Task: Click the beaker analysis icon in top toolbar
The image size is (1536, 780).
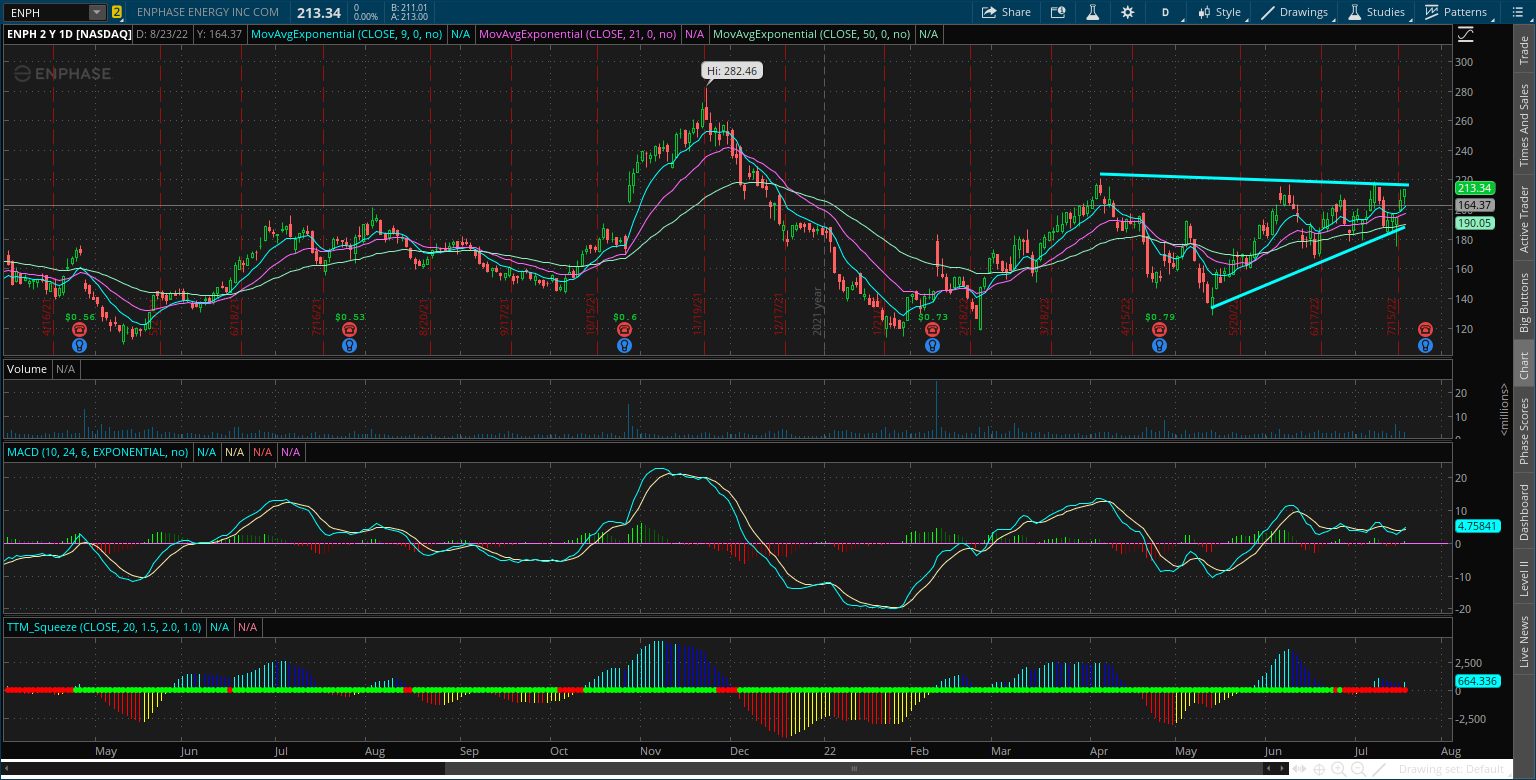Action: (x=1092, y=12)
